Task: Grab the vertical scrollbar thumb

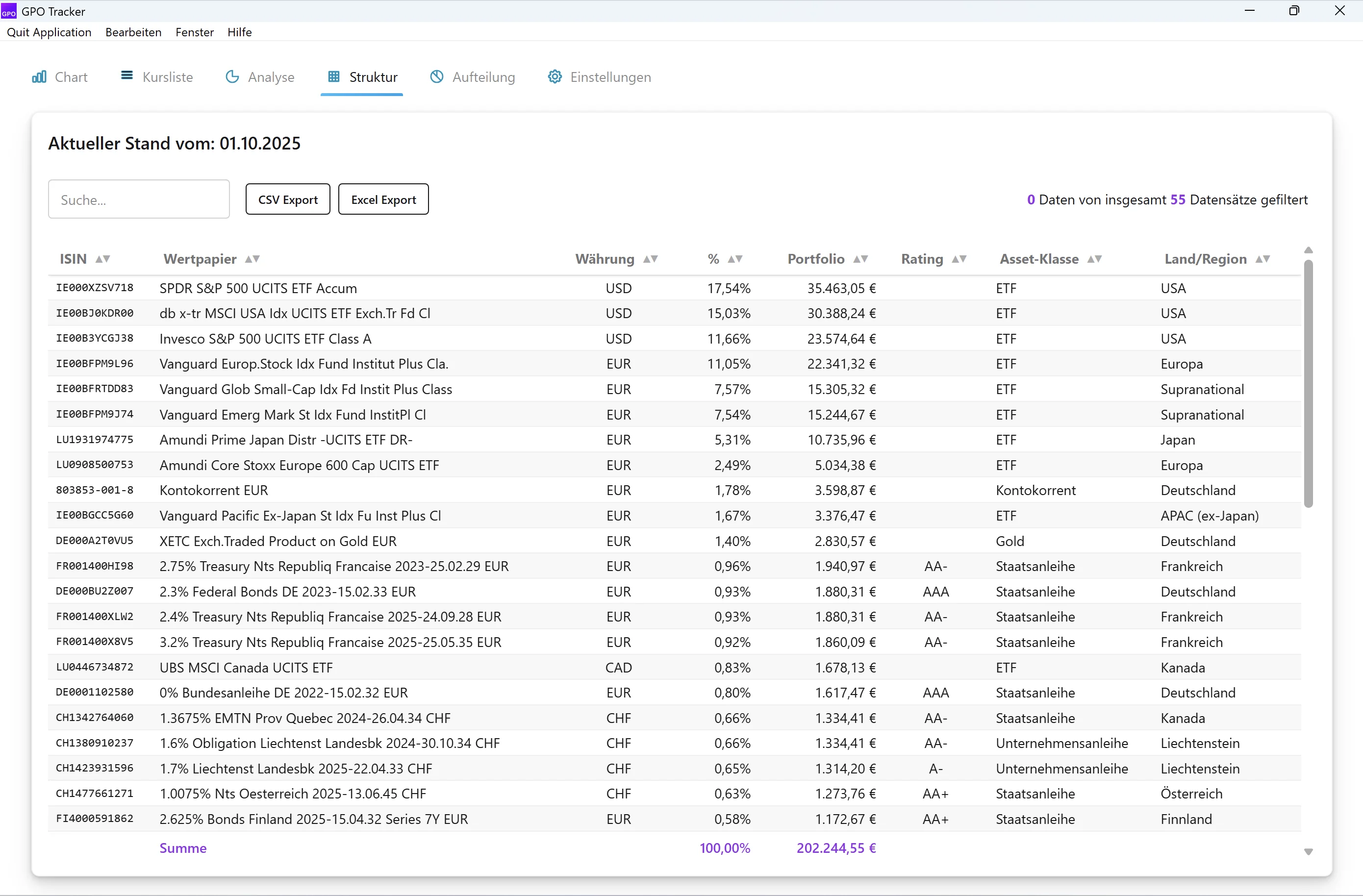Action: coord(1309,384)
